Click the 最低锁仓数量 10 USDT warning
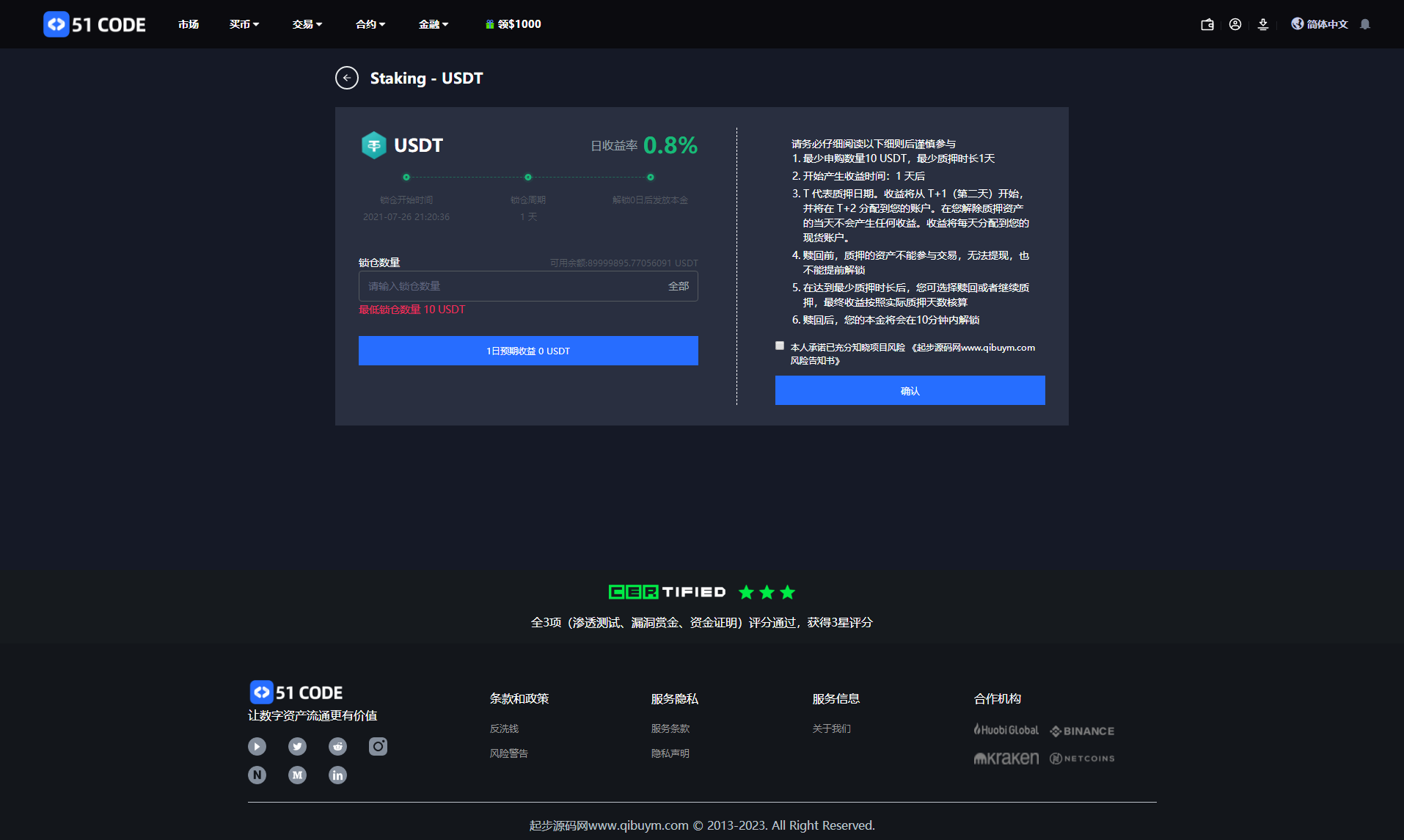The image size is (1404, 840). (x=412, y=310)
